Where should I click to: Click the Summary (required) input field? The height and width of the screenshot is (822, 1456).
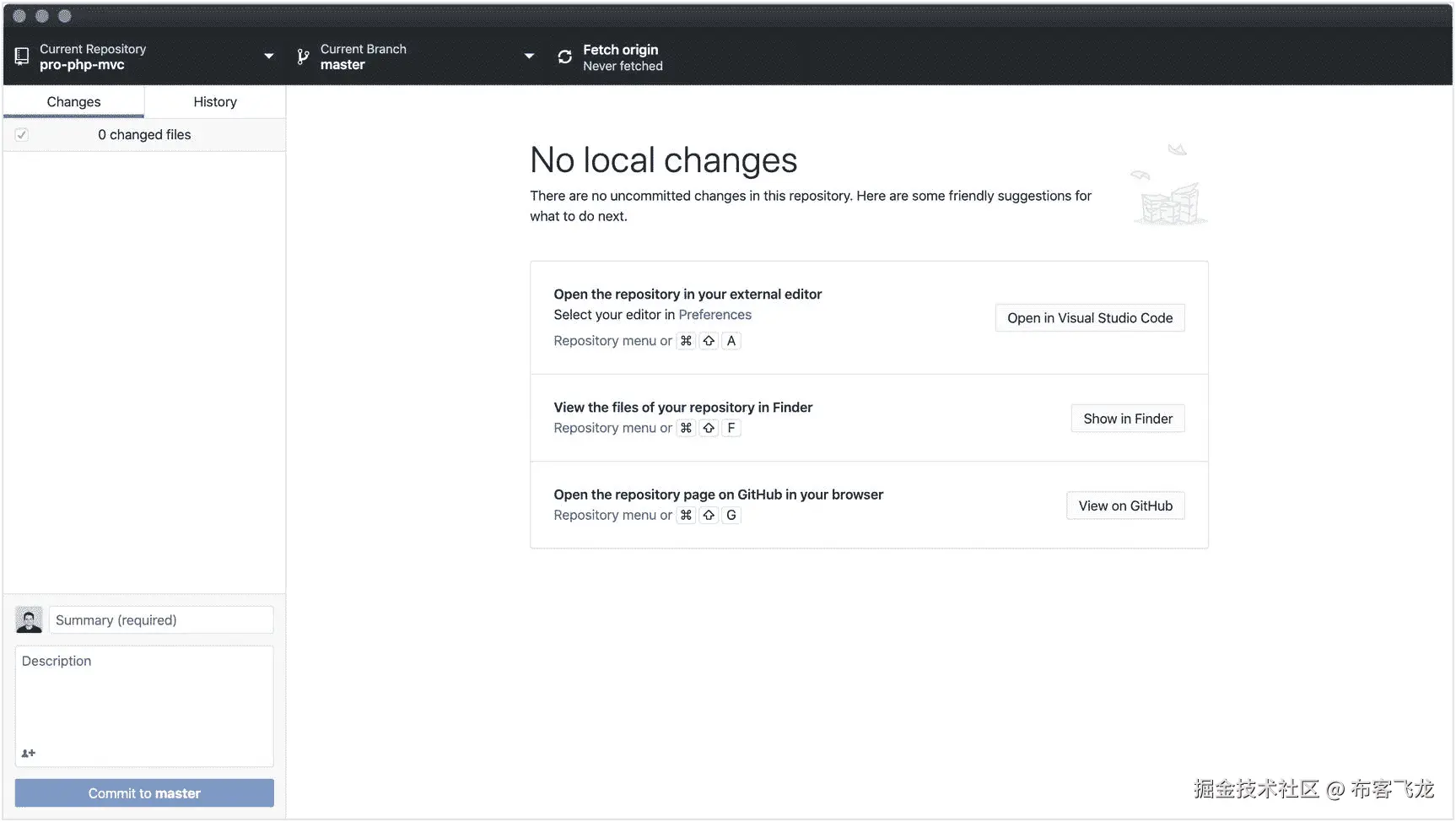[161, 620]
